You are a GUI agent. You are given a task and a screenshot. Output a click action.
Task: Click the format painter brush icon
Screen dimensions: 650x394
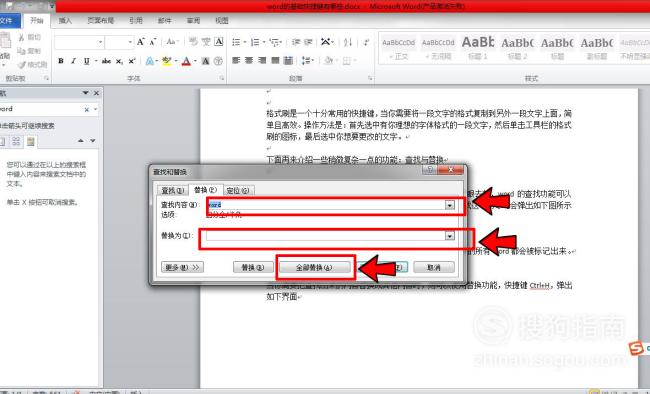pos(22,65)
